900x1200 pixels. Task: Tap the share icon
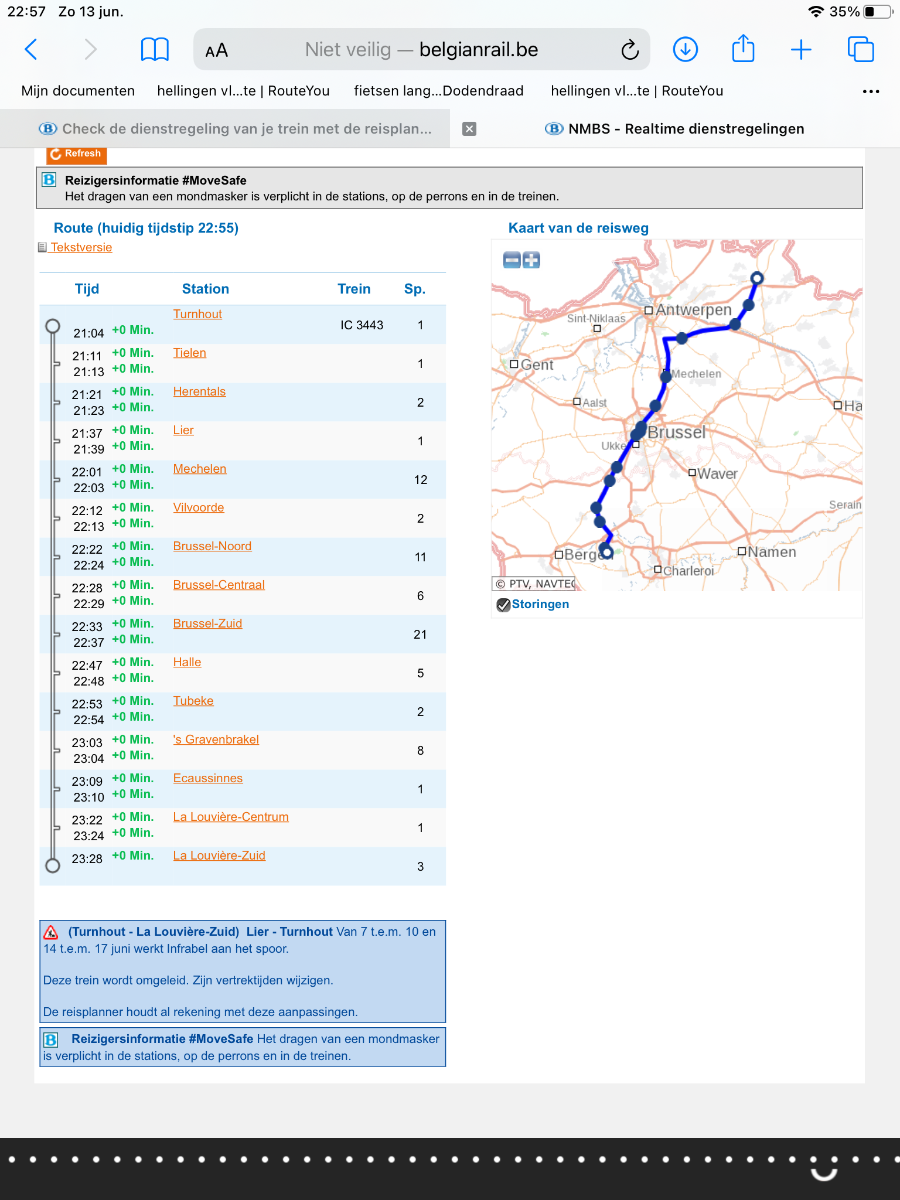click(x=743, y=49)
